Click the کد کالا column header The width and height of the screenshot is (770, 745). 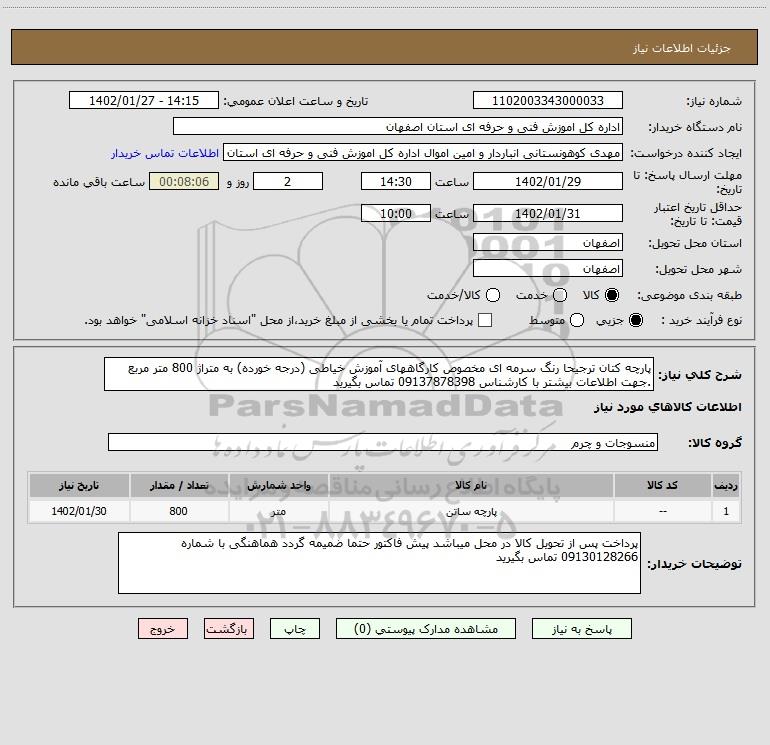(x=662, y=485)
